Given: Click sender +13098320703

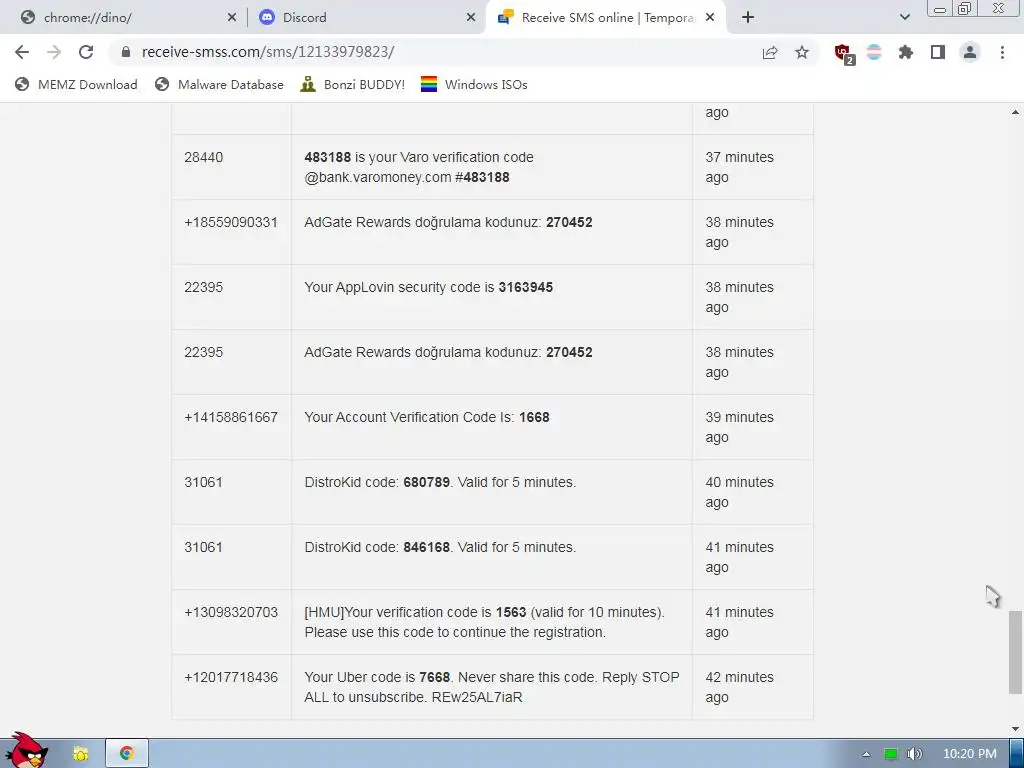Looking at the screenshot, I should click(x=231, y=613).
